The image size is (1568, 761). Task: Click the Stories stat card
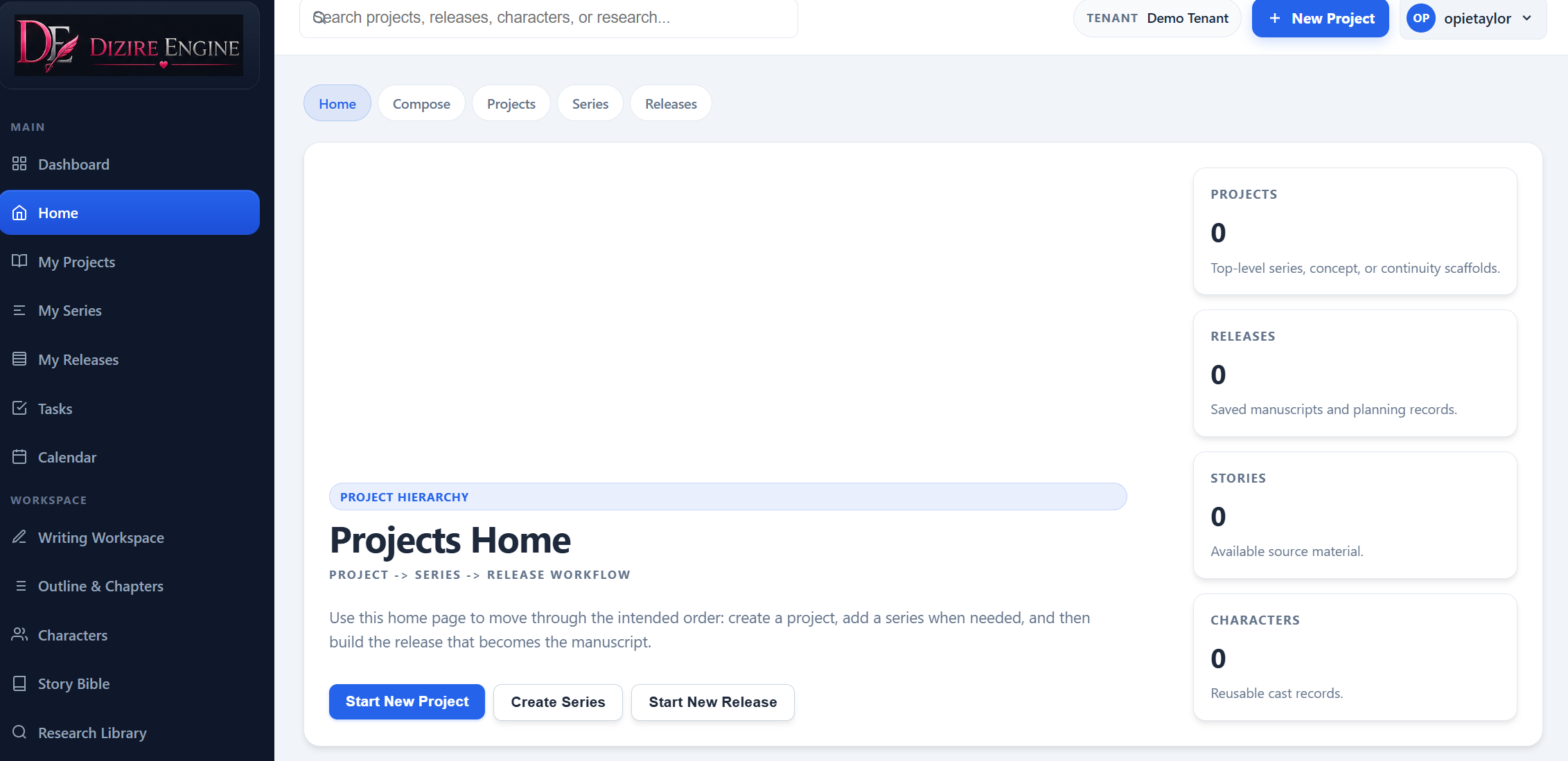click(x=1355, y=514)
